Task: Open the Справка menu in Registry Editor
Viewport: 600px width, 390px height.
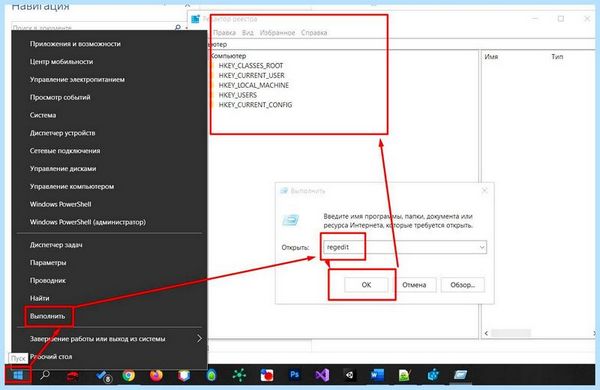Action: point(314,33)
